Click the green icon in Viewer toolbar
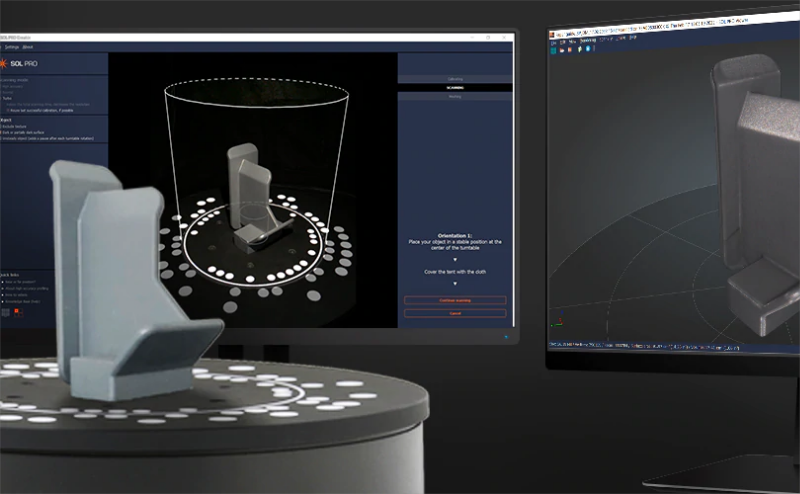The height and width of the screenshot is (494, 800). coord(580,49)
